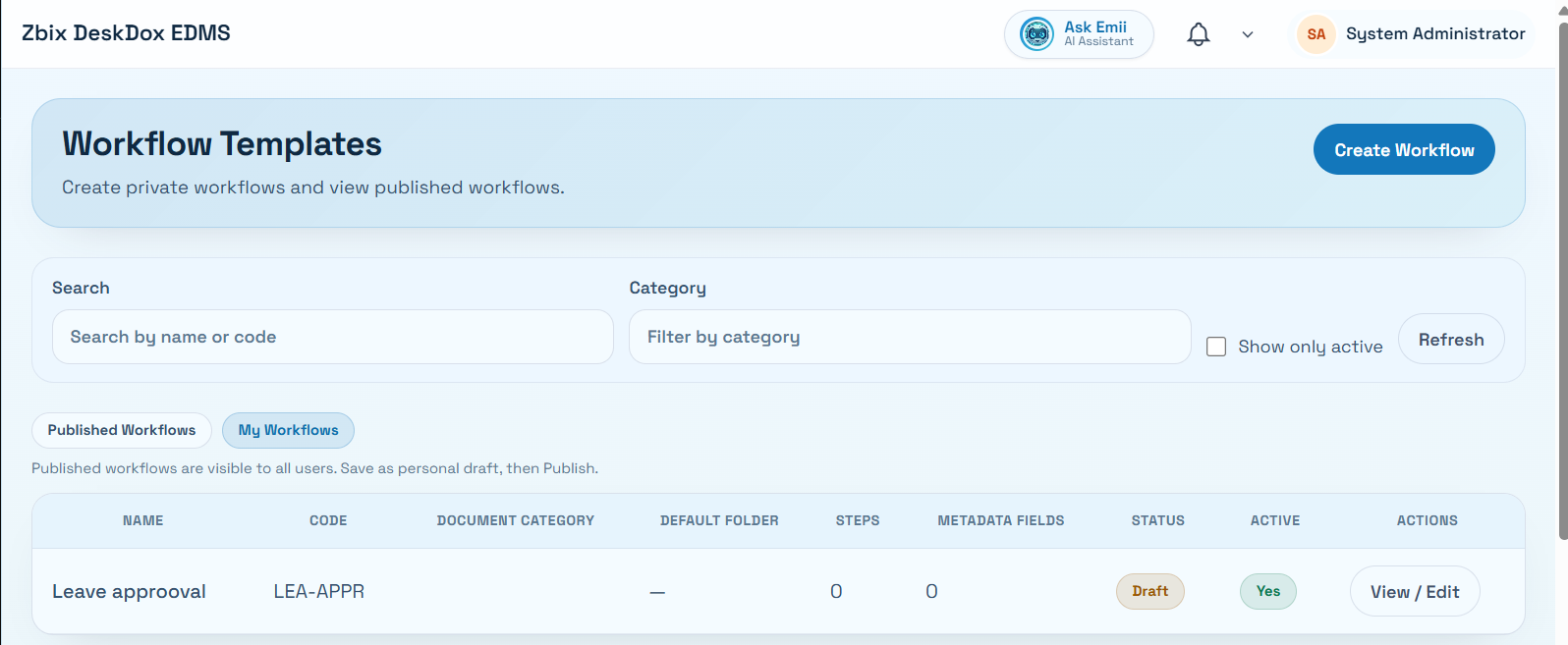Click the SA user avatar
The width and height of the screenshot is (1568, 645).
(x=1316, y=34)
